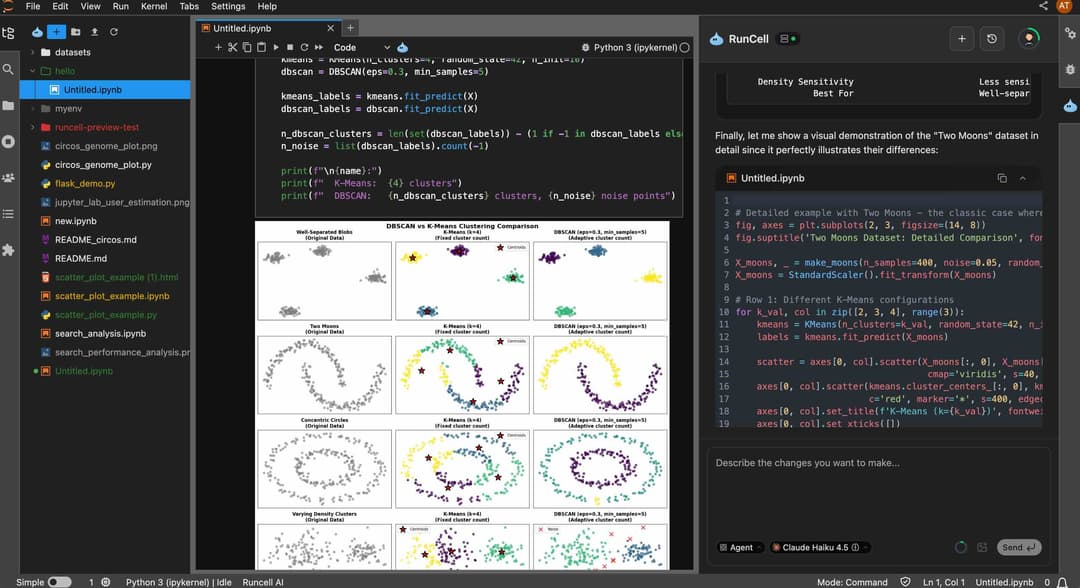Open circos_genome_plot.png file
Viewport: 1080px width, 588px height.
106,146
